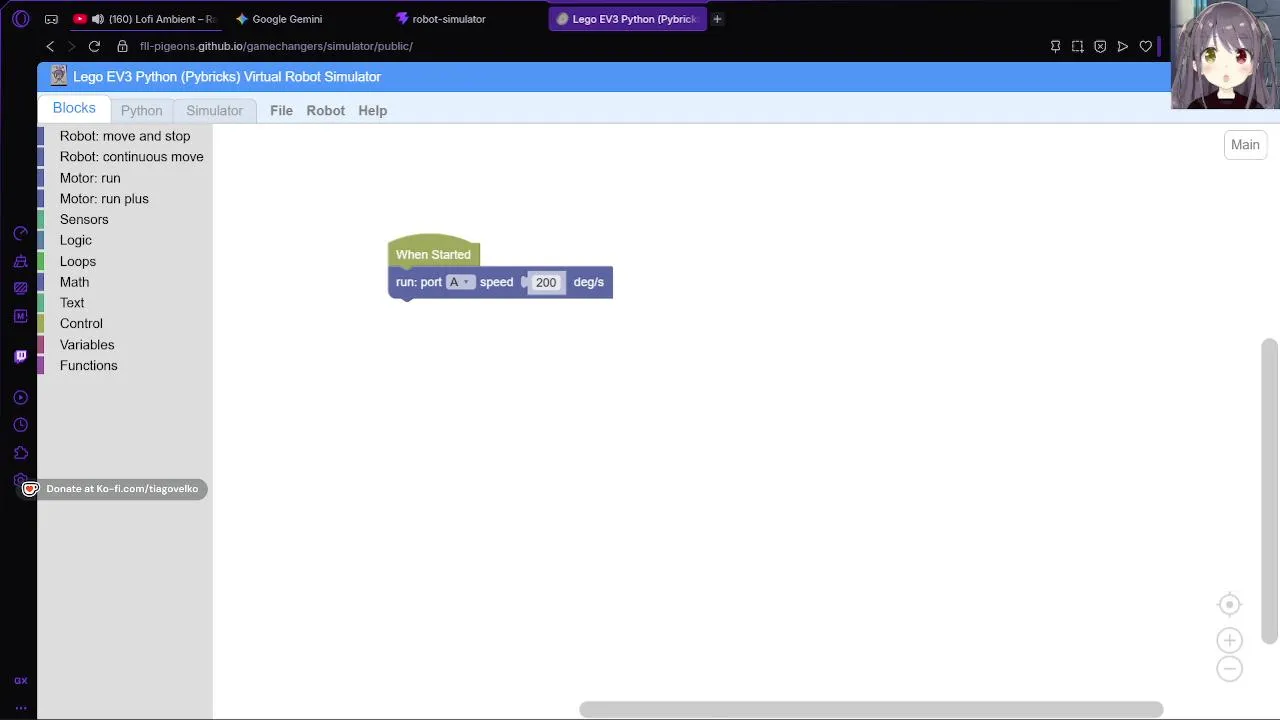Take a snapshot with the capture icon
Viewport: 1280px width, 720px height.
coord(1077,46)
